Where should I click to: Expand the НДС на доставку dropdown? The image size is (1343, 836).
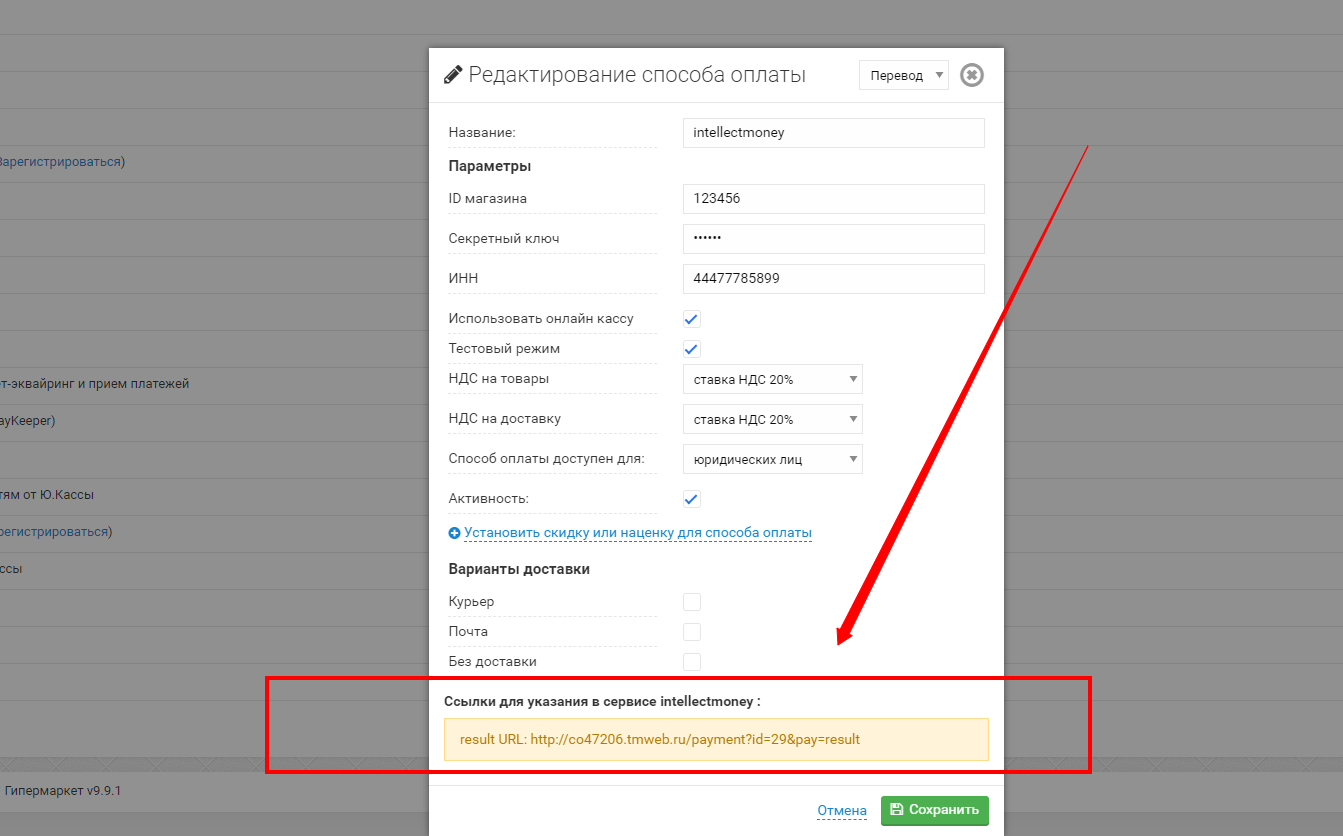pos(772,419)
